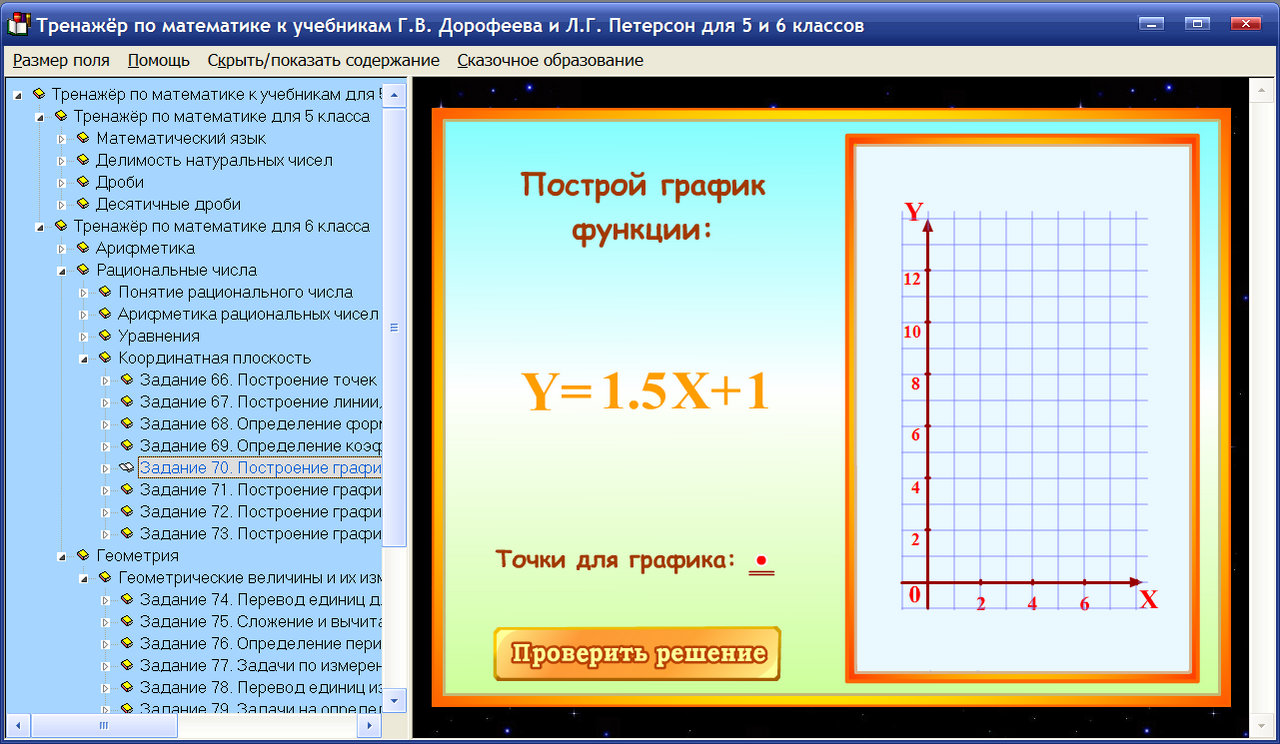Click the book icon beside Математический язык
1280x744 pixels.
82,138
